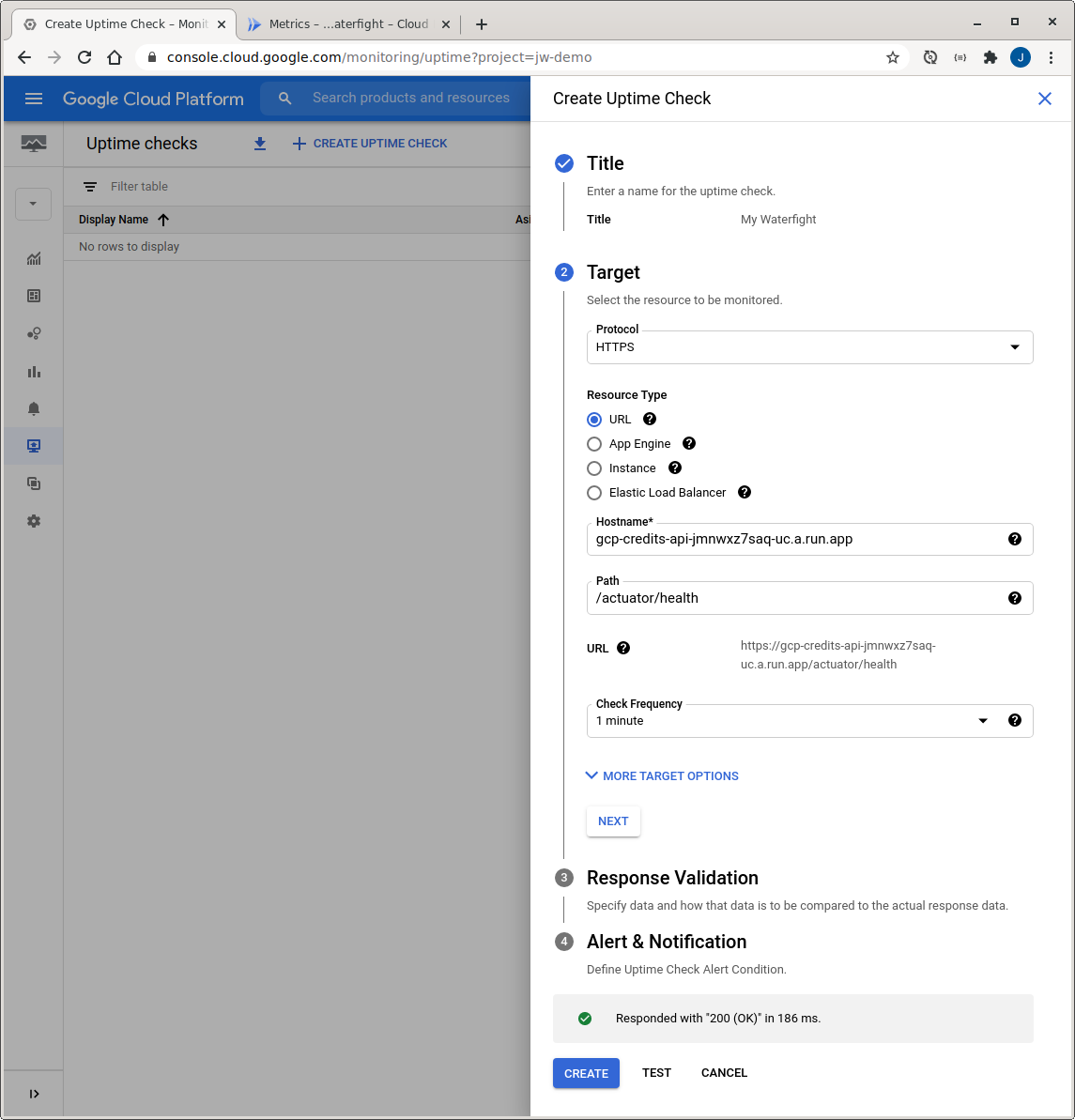Click inside the Path input field
1075x1120 pixels.
click(x=793, y=598)
